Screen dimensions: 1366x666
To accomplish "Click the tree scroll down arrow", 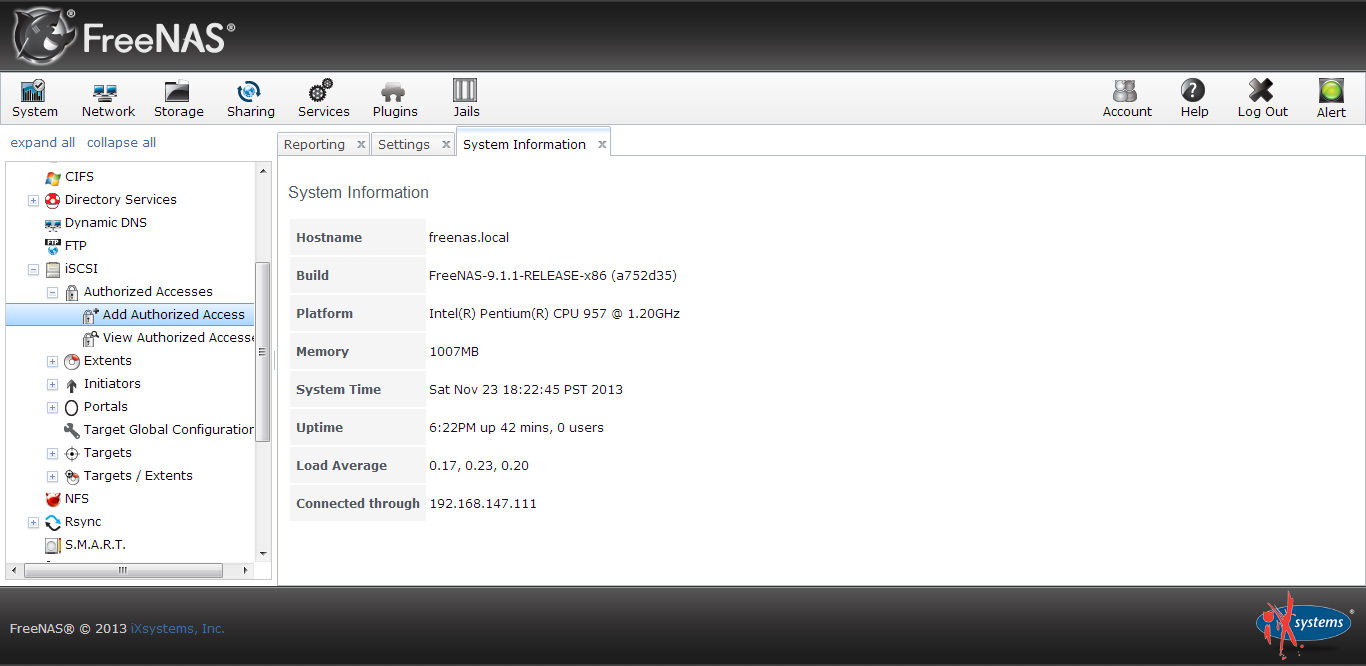I will coord(263,553).
